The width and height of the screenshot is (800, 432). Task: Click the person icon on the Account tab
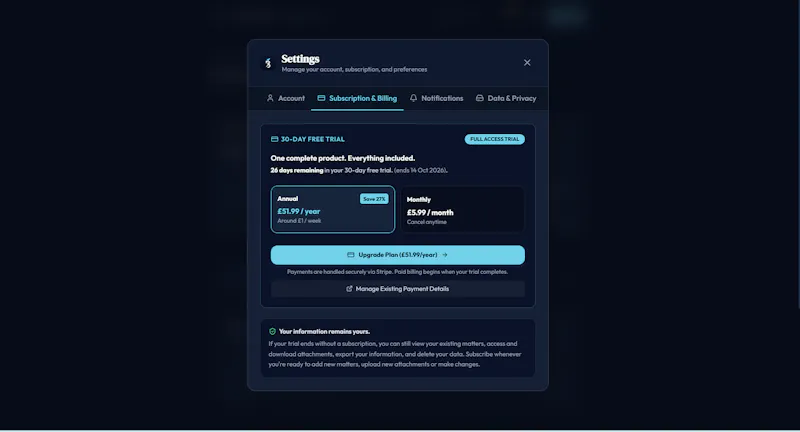[270, 98]
